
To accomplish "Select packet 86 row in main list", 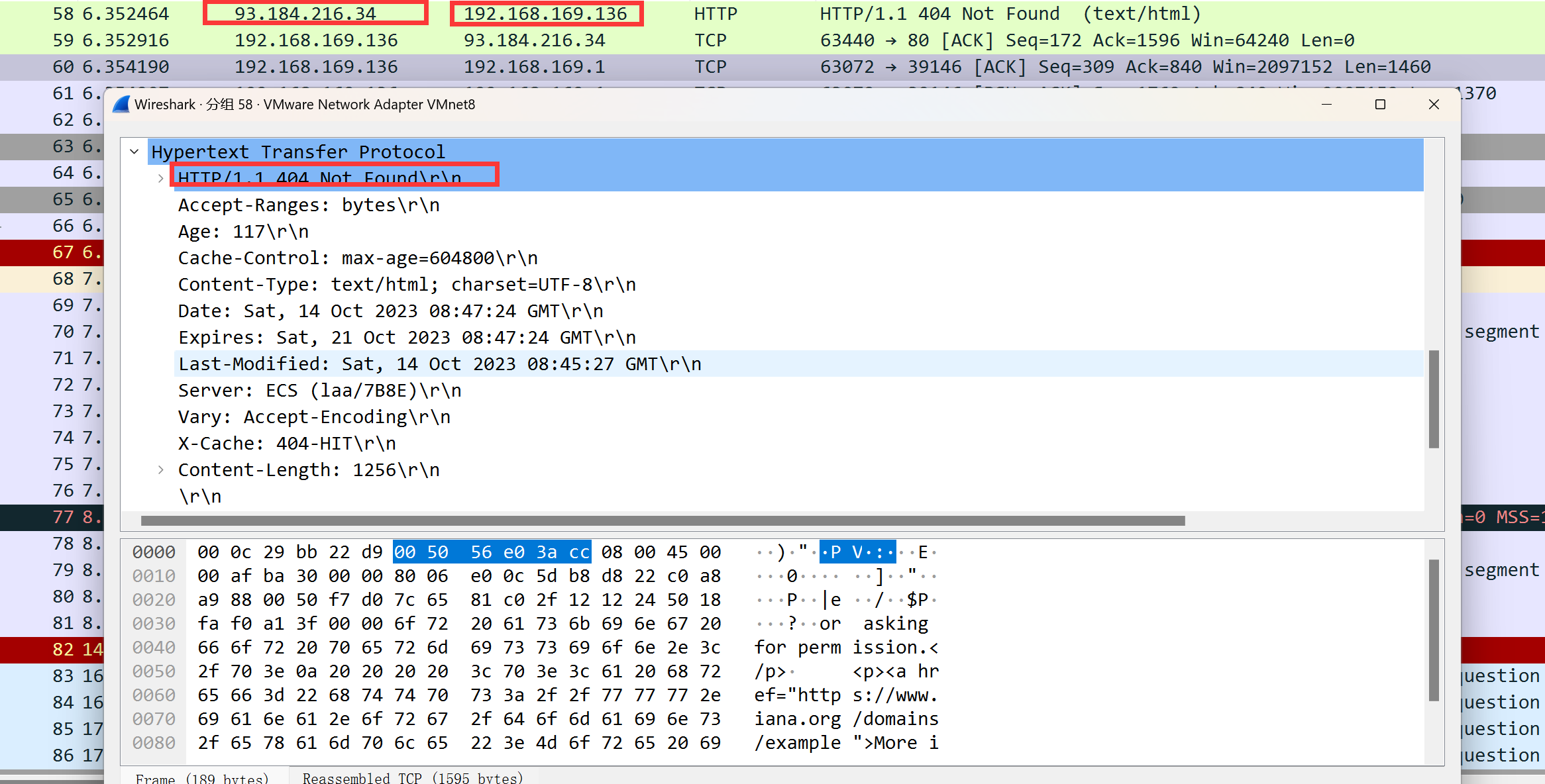I will coord(52,756).
